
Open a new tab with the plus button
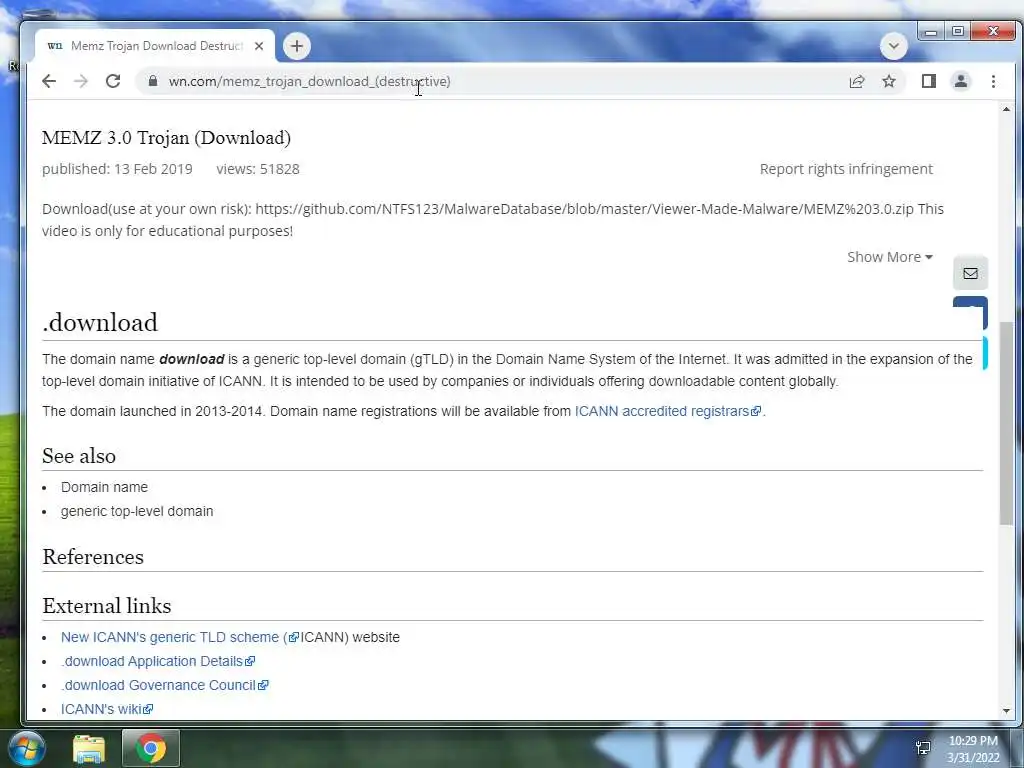point(296,46)
